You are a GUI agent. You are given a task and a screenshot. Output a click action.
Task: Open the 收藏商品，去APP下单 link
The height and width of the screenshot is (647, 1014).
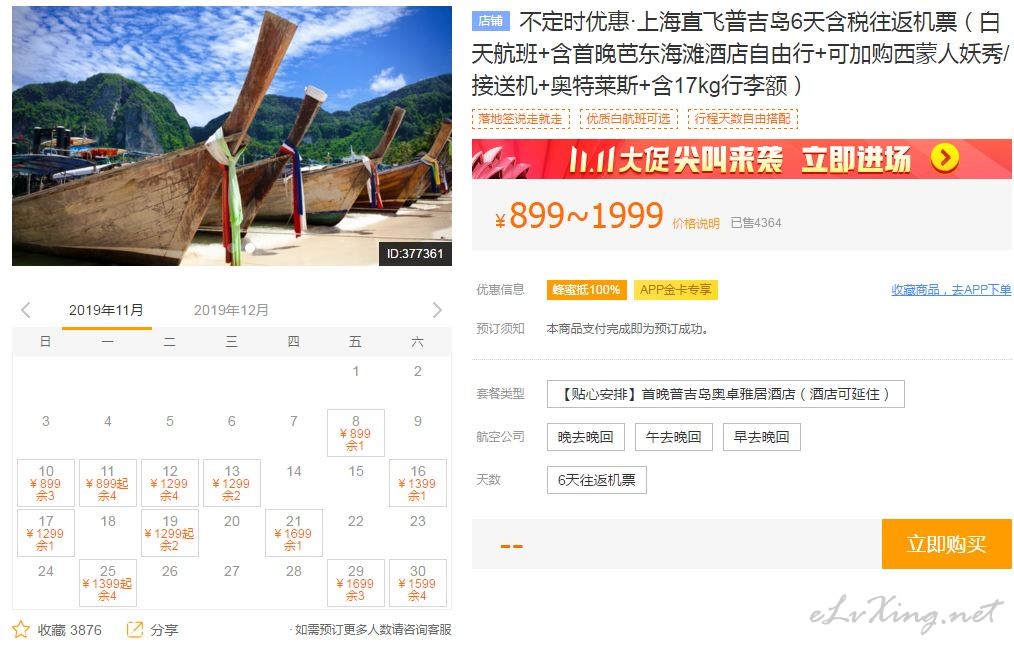(x=951, y=290)
